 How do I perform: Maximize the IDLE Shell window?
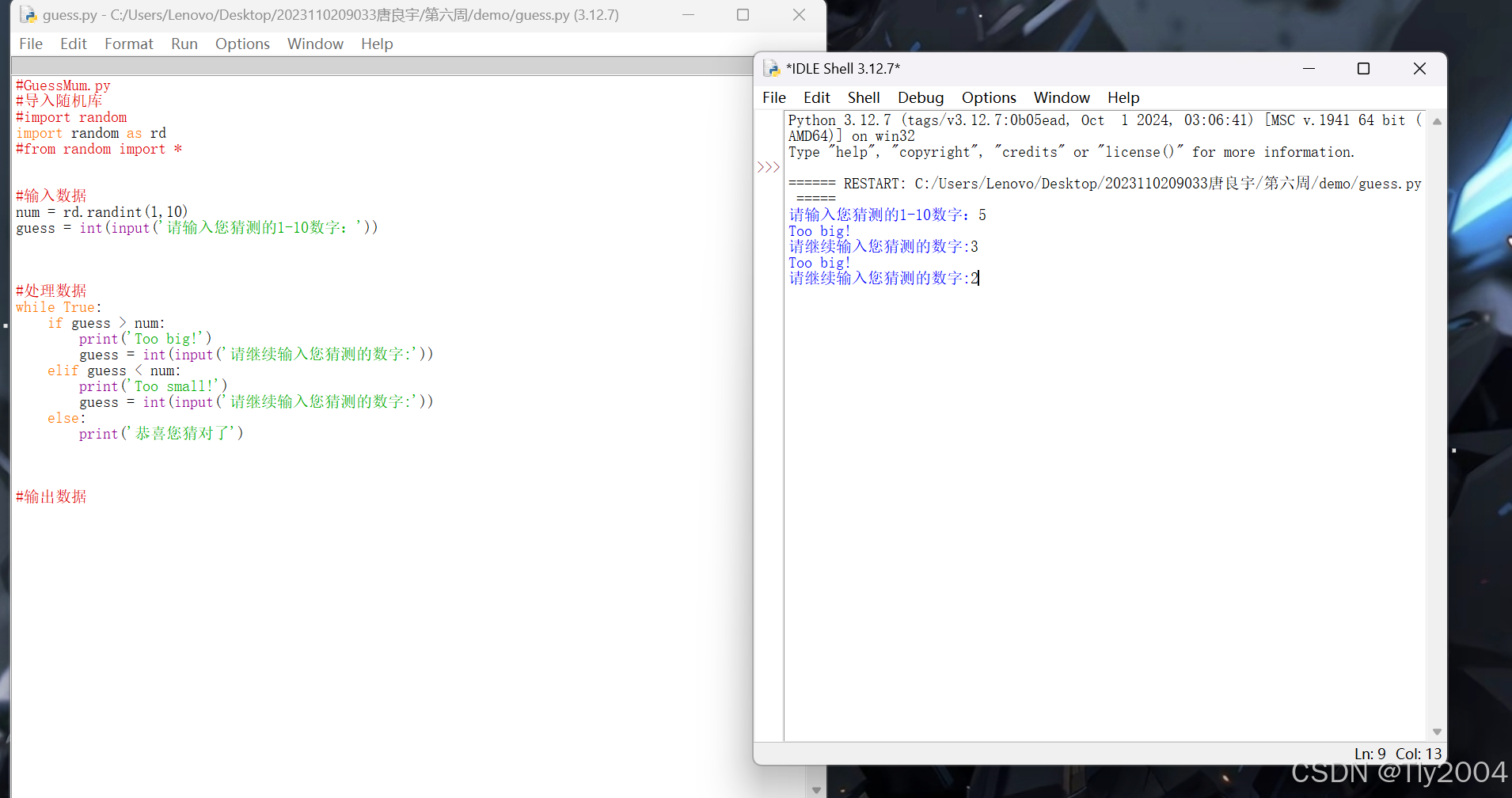coord(1363,69)
